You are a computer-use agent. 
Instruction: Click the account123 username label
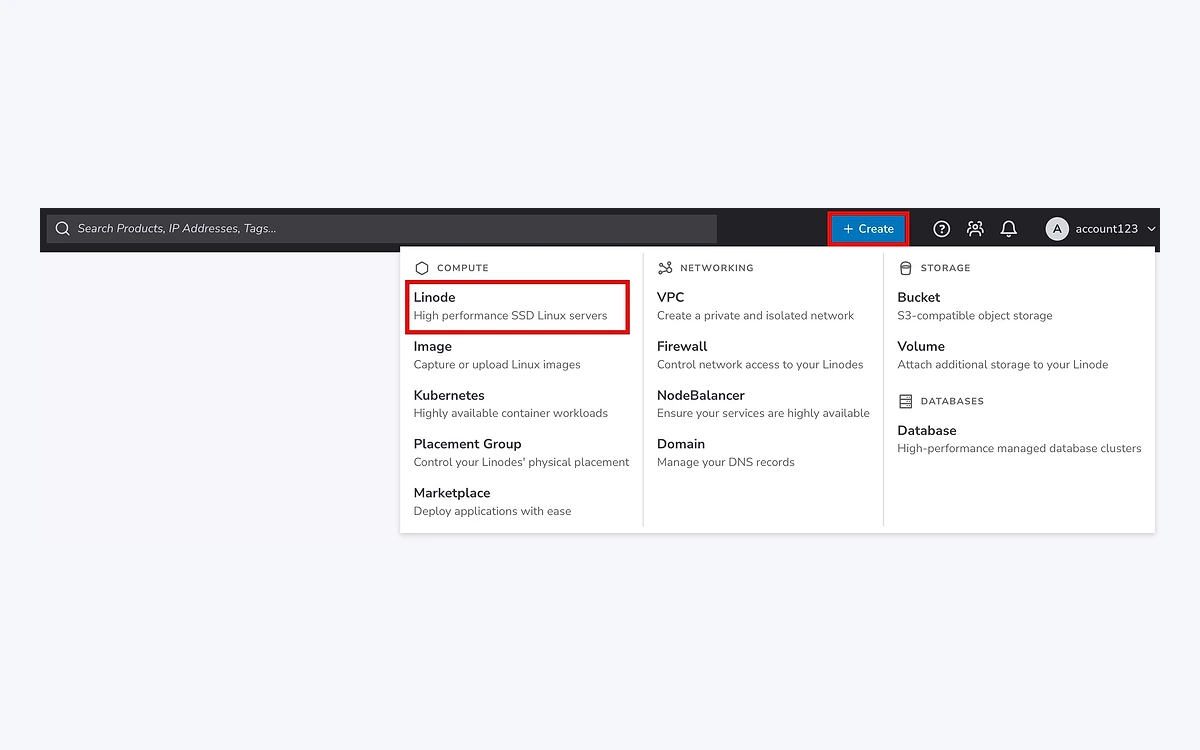pyautogui.click(x=1107, y=229)
